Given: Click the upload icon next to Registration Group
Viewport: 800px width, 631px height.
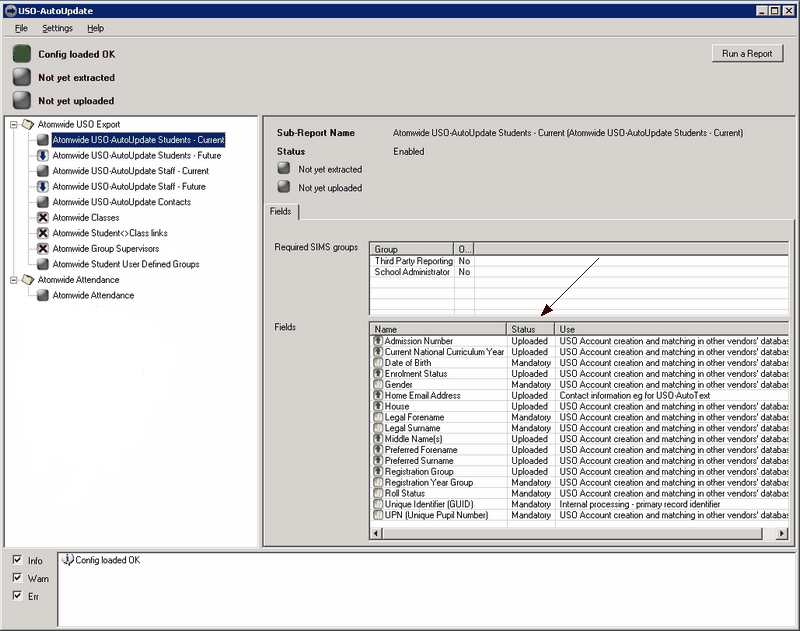Looking at the screenshot, I should point(378,471).
